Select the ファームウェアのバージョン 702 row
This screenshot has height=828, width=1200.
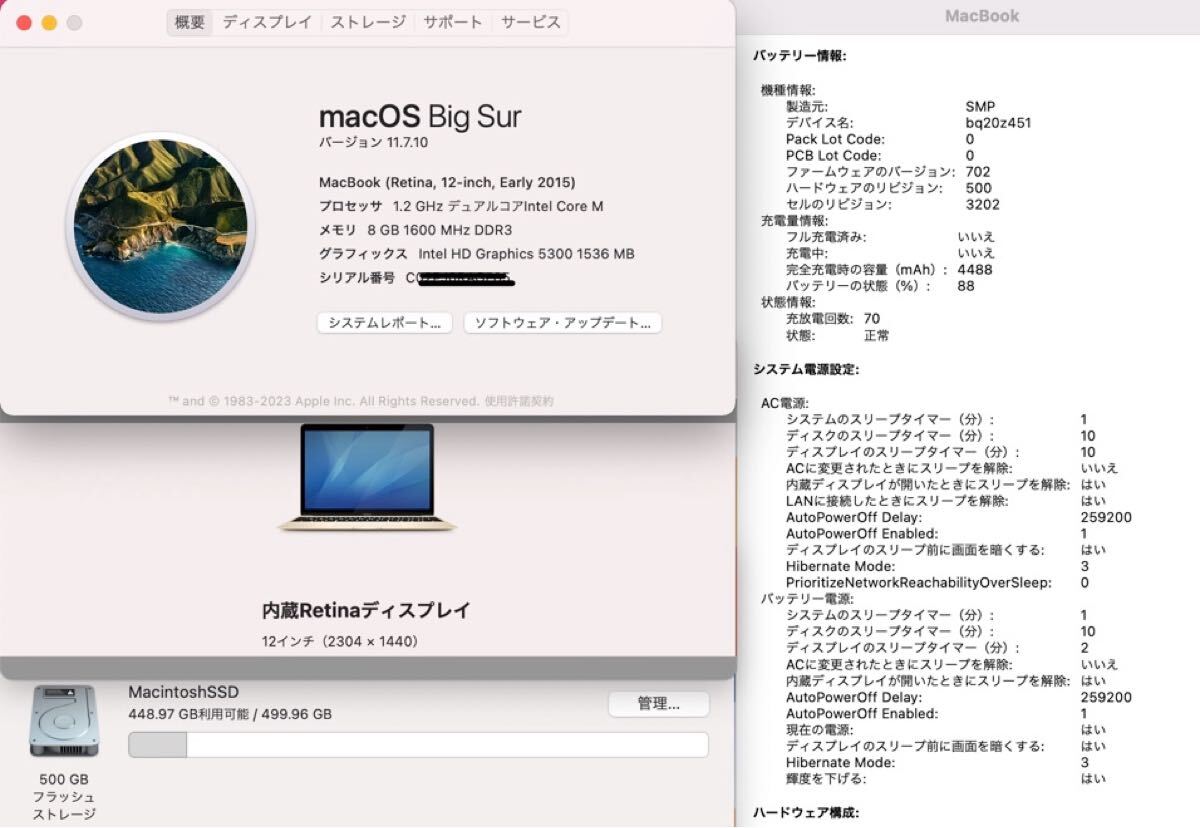click(x=888, y=171)
